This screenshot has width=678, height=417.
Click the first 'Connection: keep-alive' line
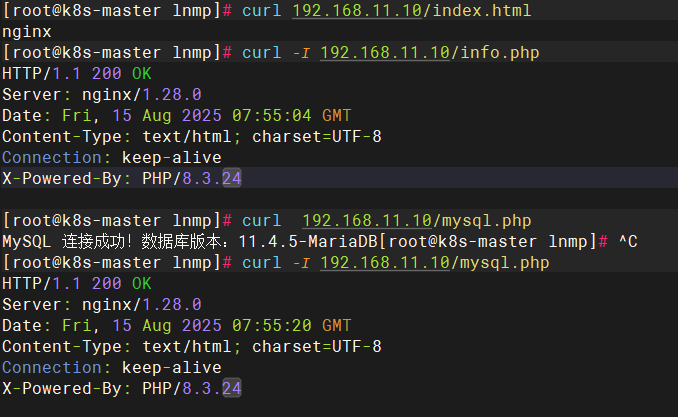pos(112,157)
